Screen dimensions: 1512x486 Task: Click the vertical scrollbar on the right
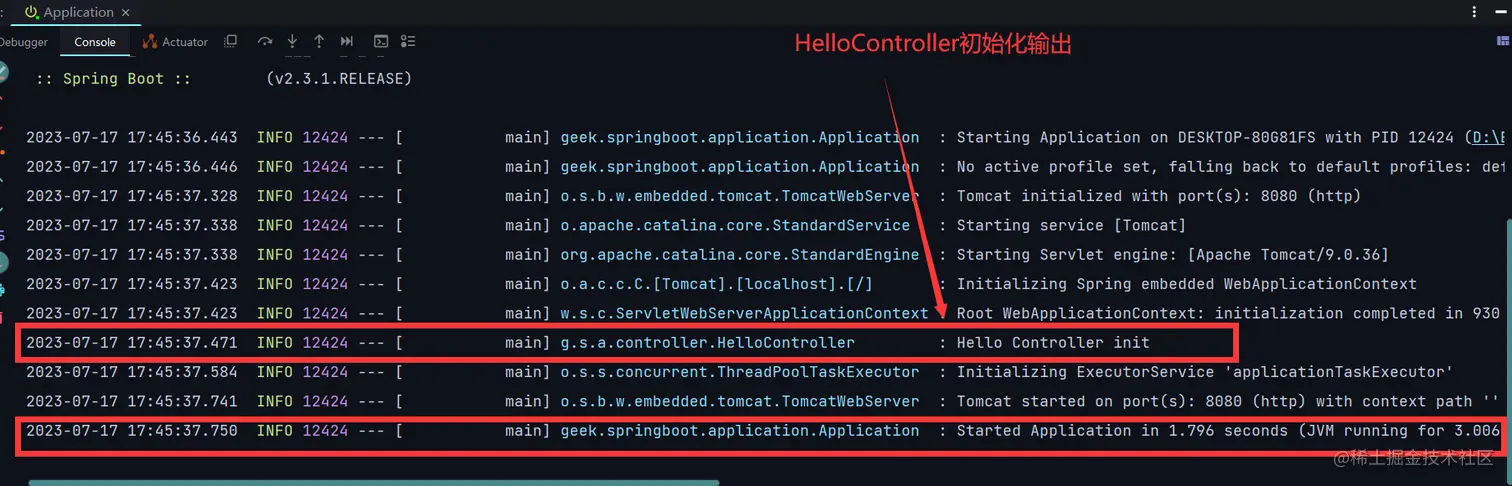(x=1506, y=340)
